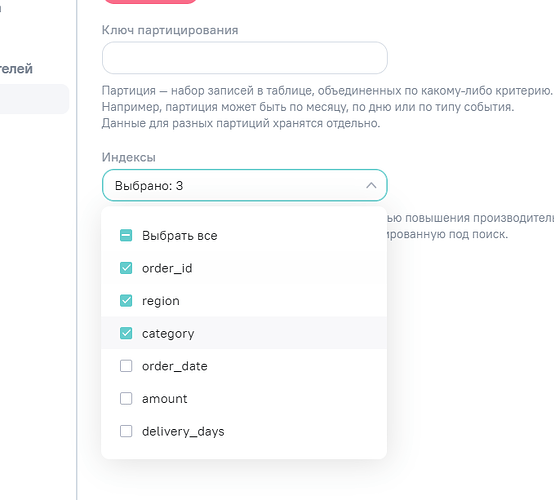554x500 pixels.
Task: Focus the Ключ партицирования input field
Action: click(x=244, y=58)
